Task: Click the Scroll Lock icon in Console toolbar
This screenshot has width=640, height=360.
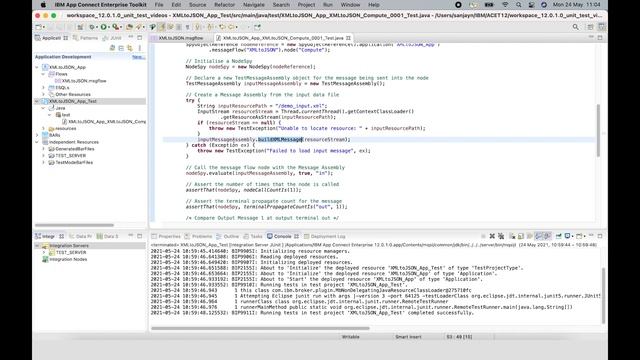Action: tap(521, 236)
